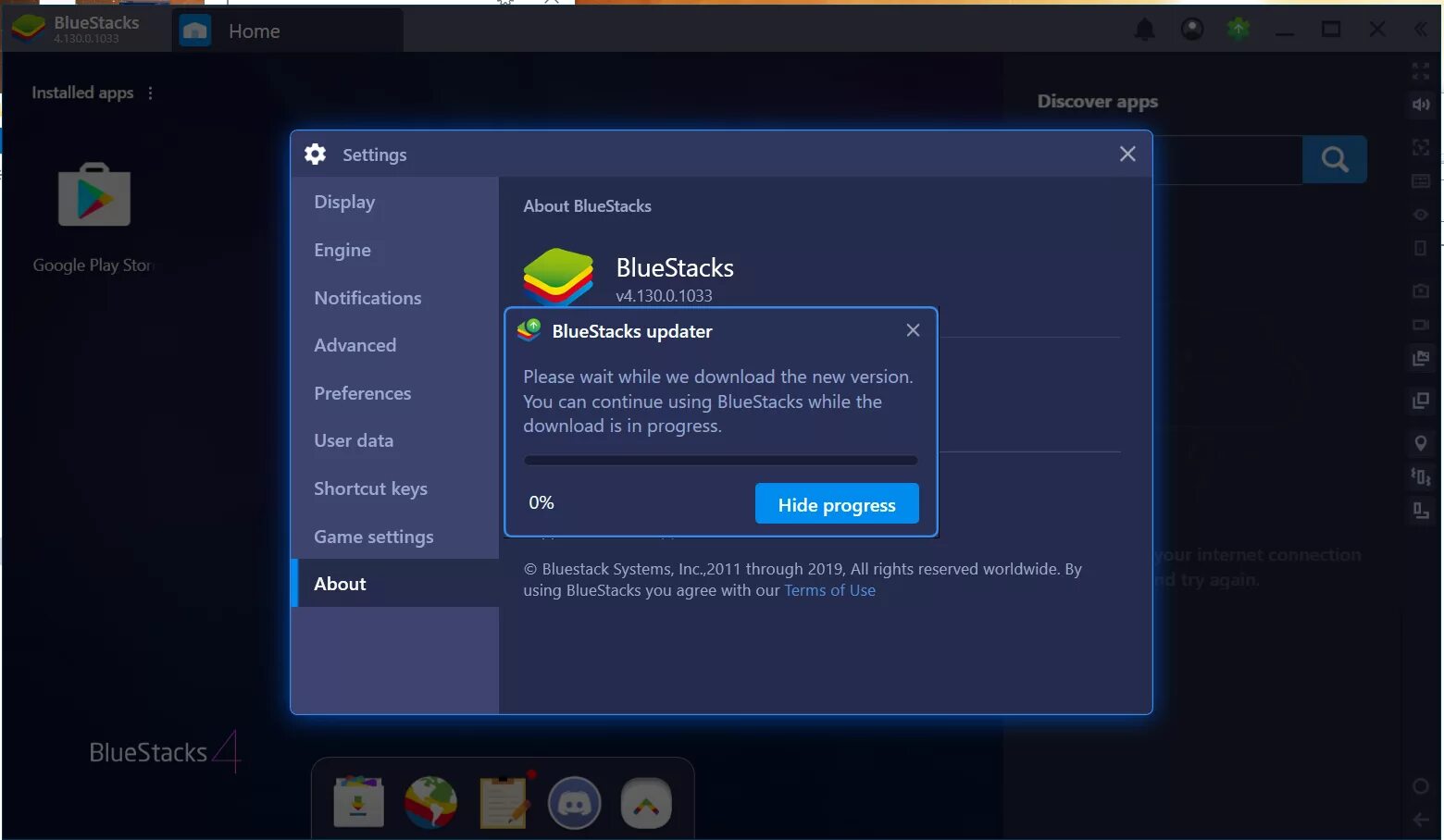Click the search magnifier button in Discover apps
This screenshot has height=840, width=1444.
(1335, 159)
